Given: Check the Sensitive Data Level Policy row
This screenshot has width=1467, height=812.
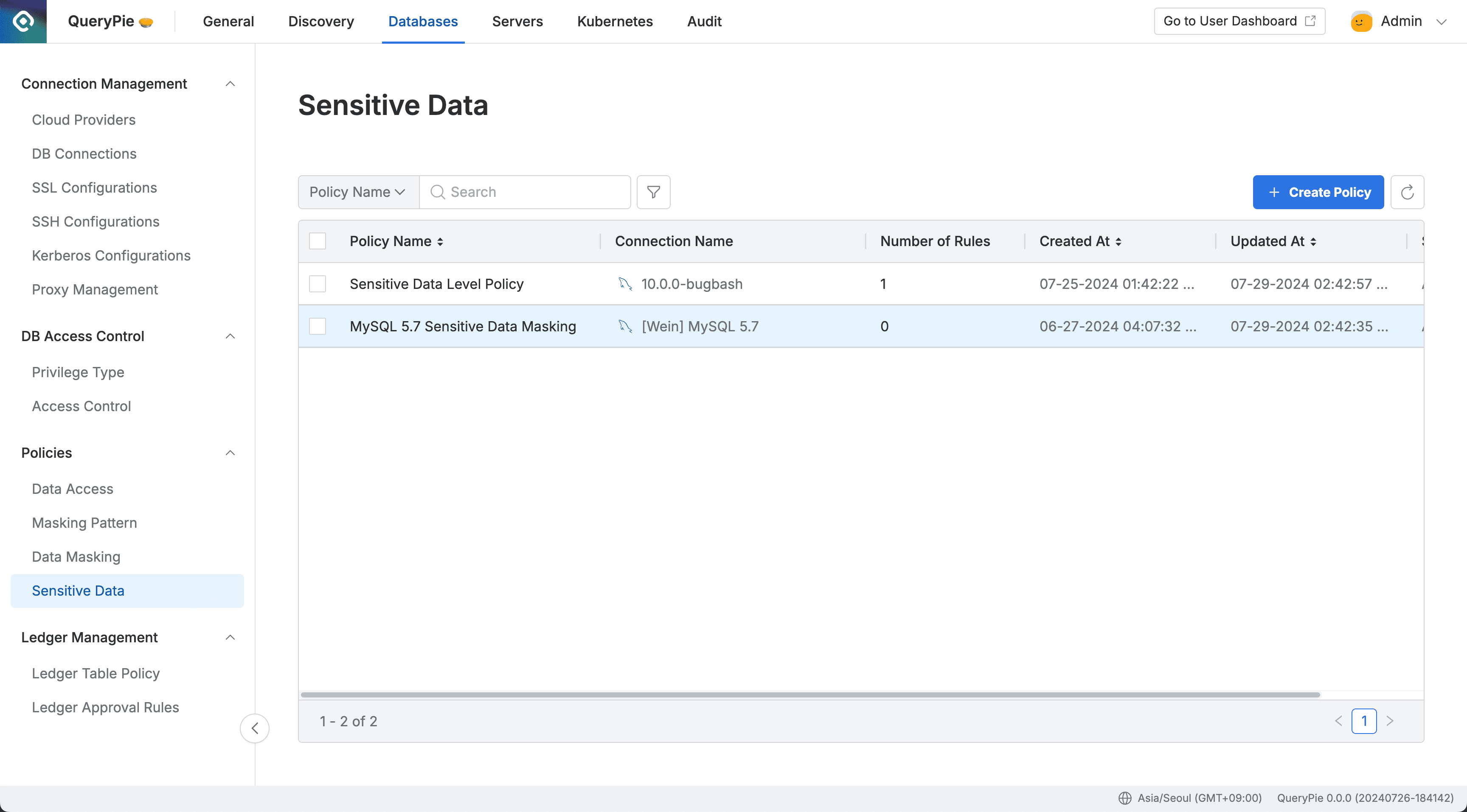Looking at the screenshot, I should point(317,283).
